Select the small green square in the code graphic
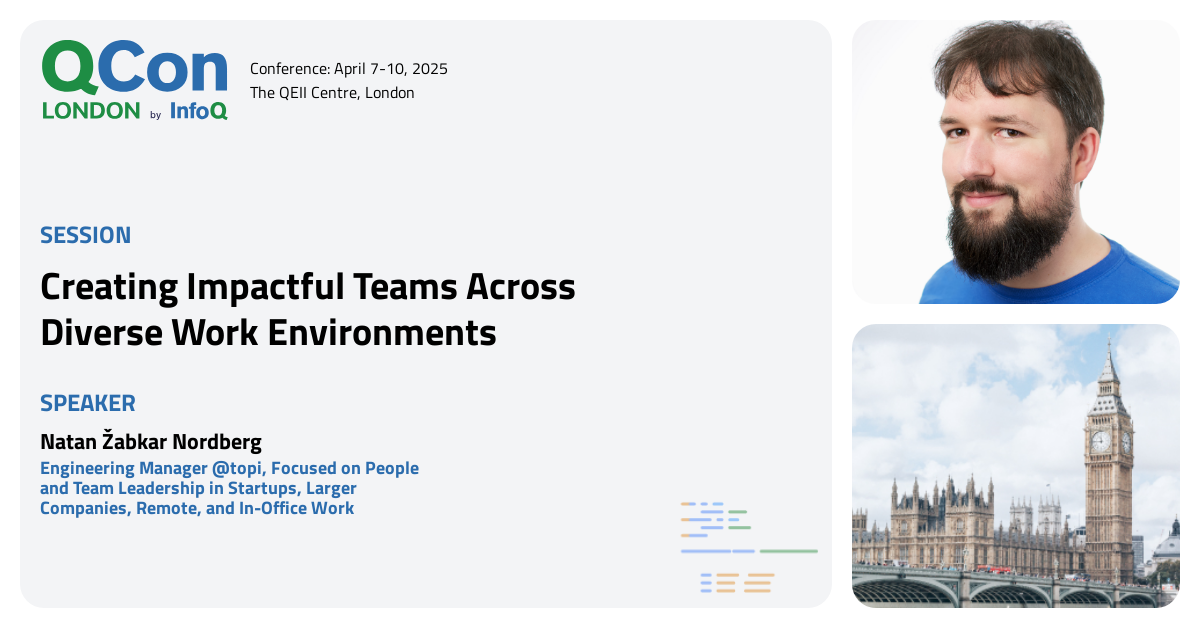This screenshot has width=1200, height=628. tap(739, 512)
